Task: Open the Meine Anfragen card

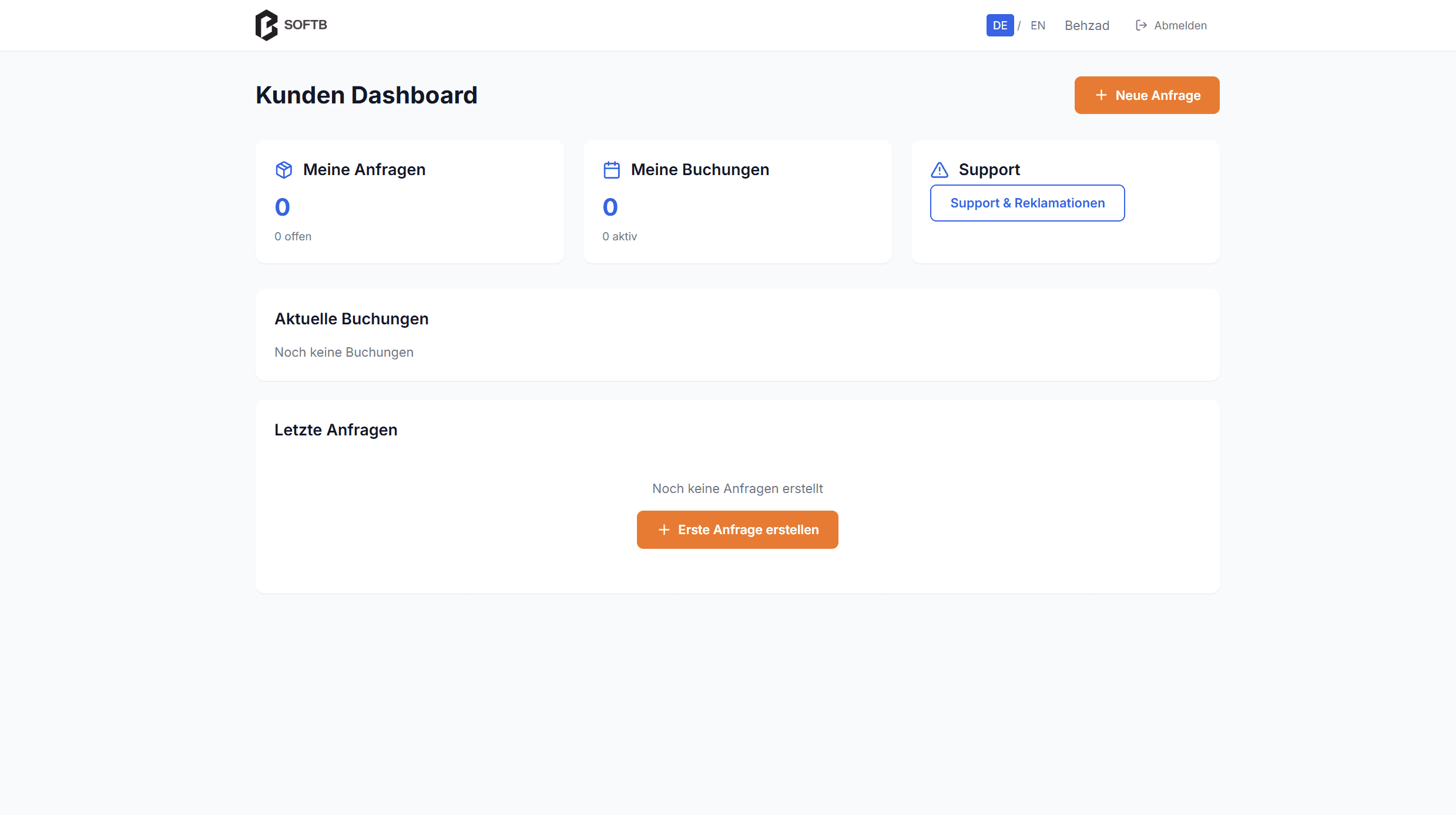Action: (410, 202)
